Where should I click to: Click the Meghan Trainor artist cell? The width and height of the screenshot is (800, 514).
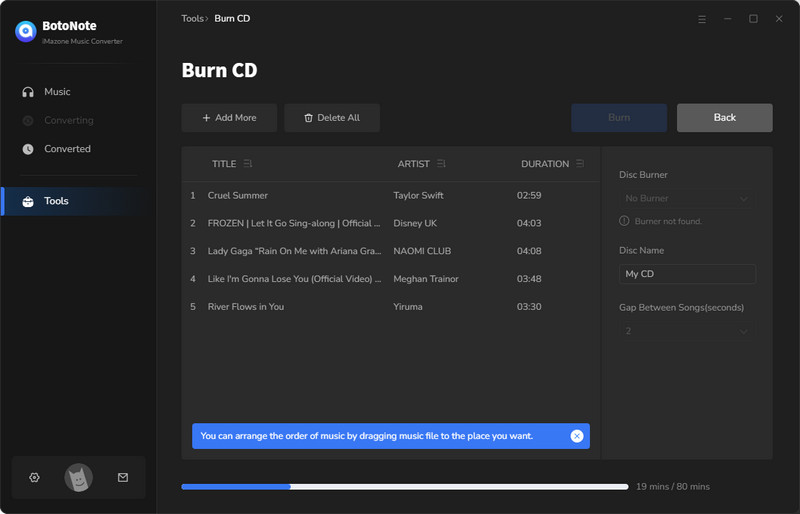pyautogui.click(x=426, y=279)
